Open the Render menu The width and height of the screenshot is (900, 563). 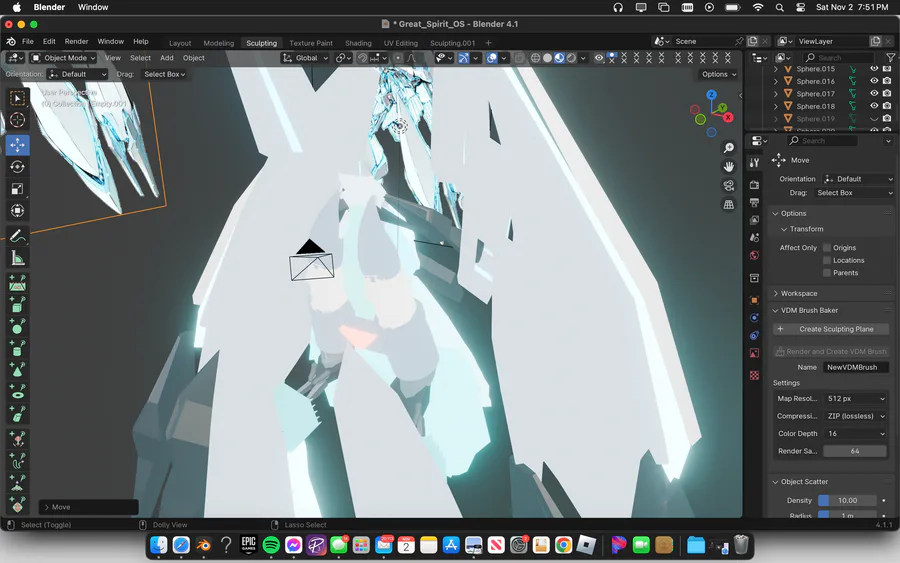tap(76, 41)
